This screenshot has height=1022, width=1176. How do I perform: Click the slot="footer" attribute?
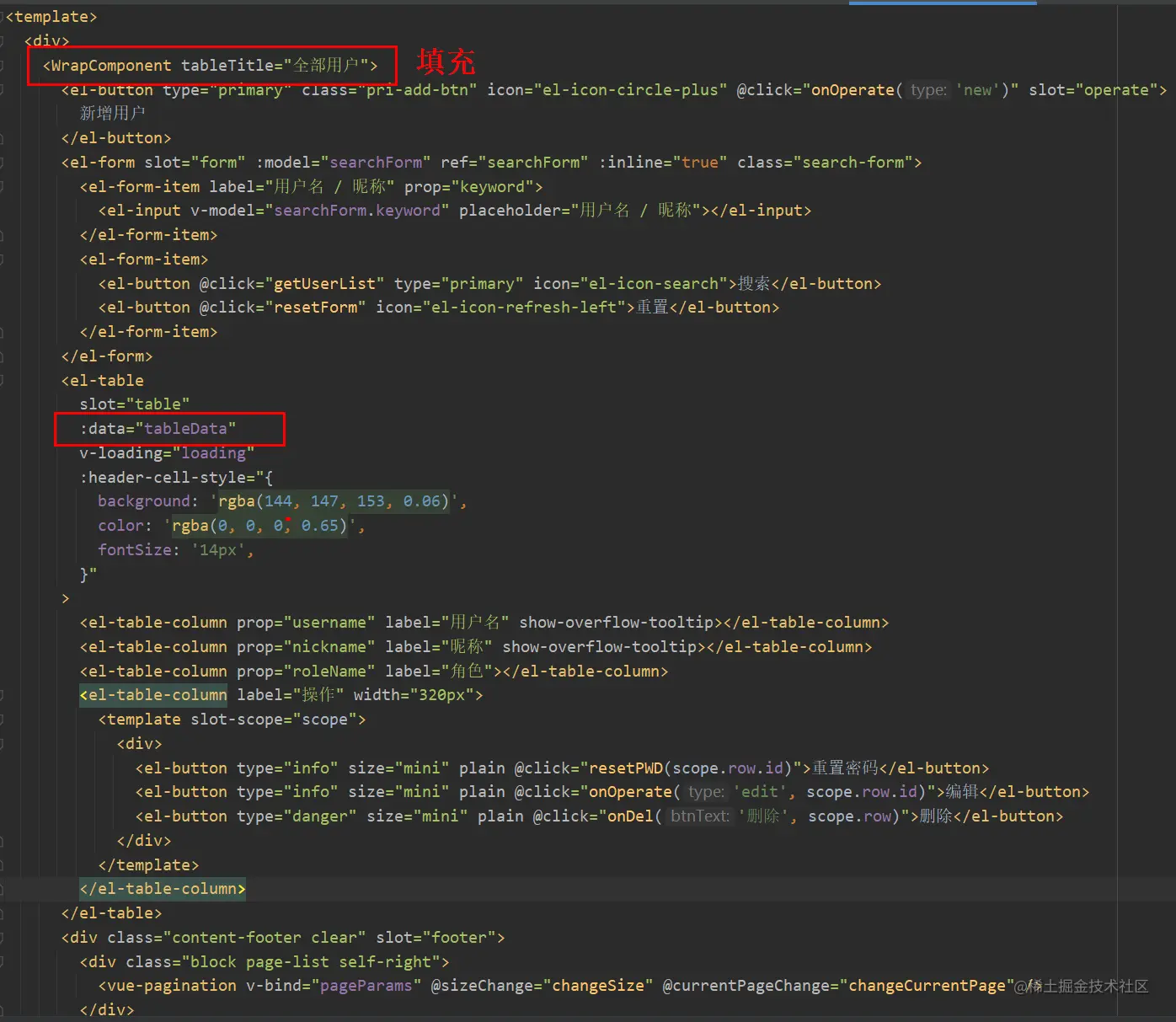click(436, 938)
